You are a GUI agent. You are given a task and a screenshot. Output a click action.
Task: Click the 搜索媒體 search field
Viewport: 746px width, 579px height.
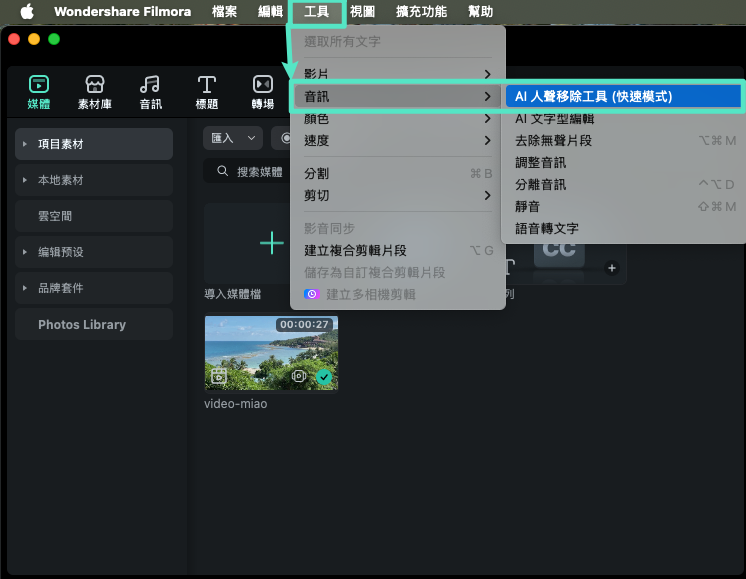pyautogui.click(x=246, y=171)
